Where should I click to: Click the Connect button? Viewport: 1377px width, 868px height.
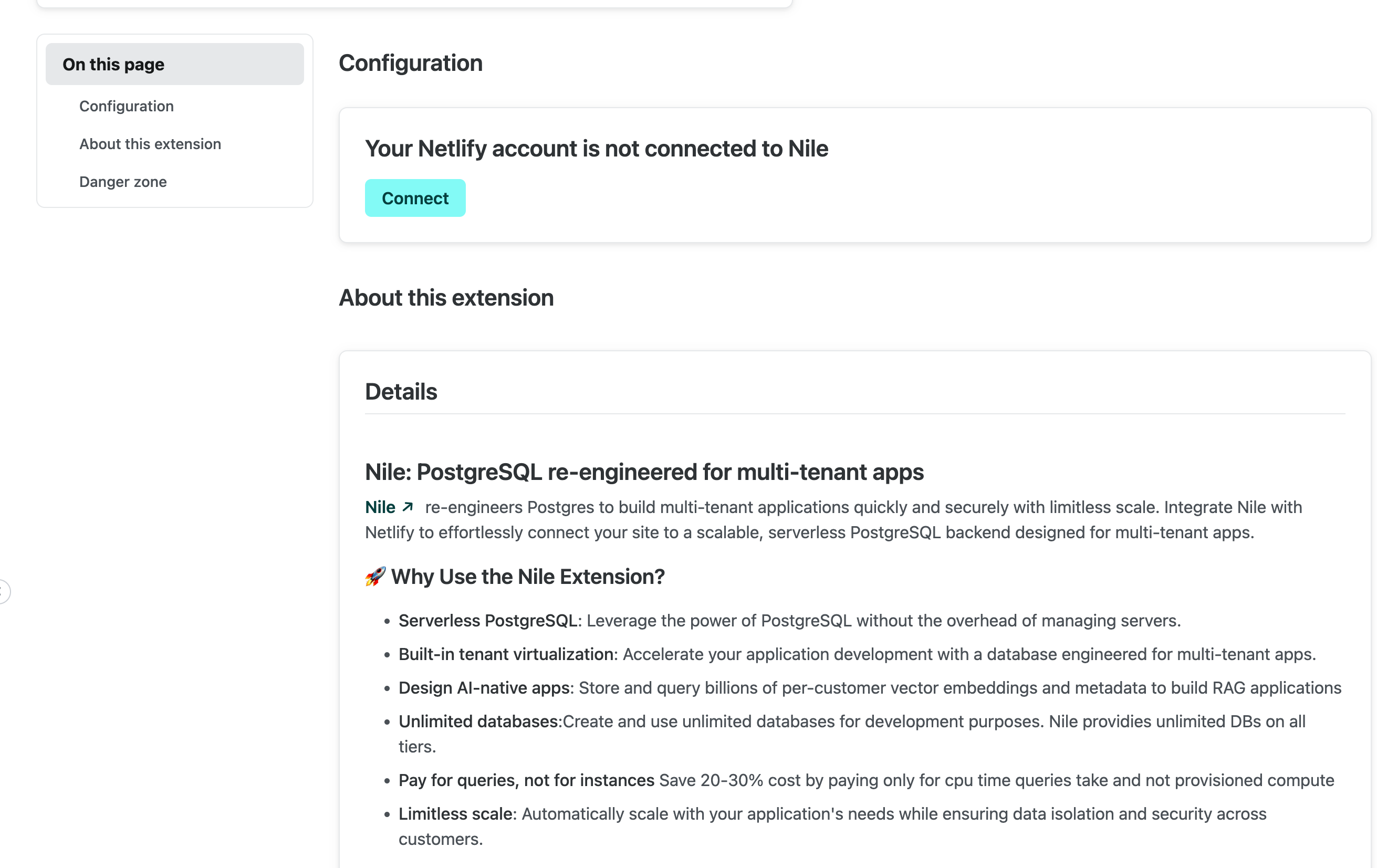pos(414,198)
